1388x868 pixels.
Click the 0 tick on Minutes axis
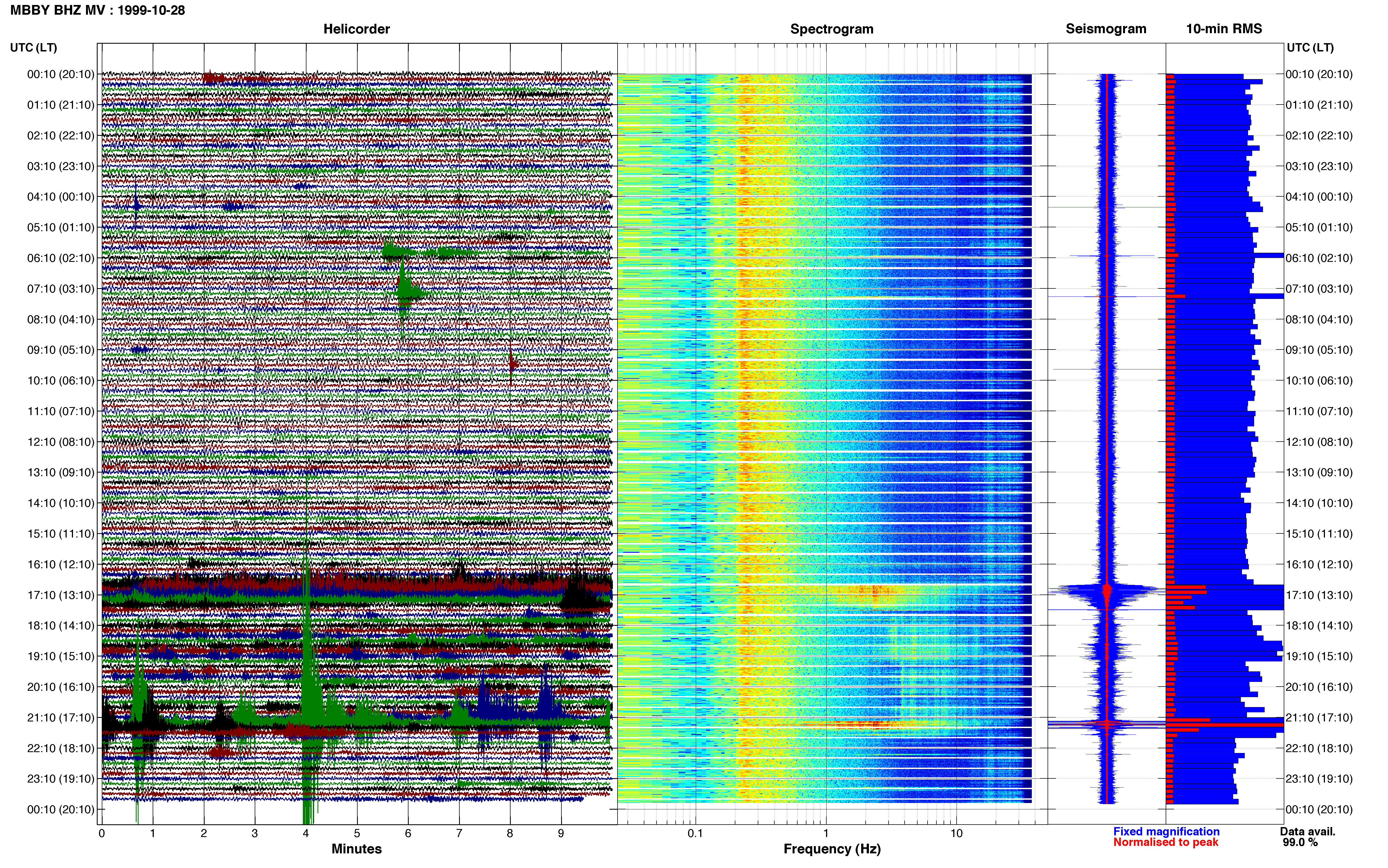[x=101, y=833]
